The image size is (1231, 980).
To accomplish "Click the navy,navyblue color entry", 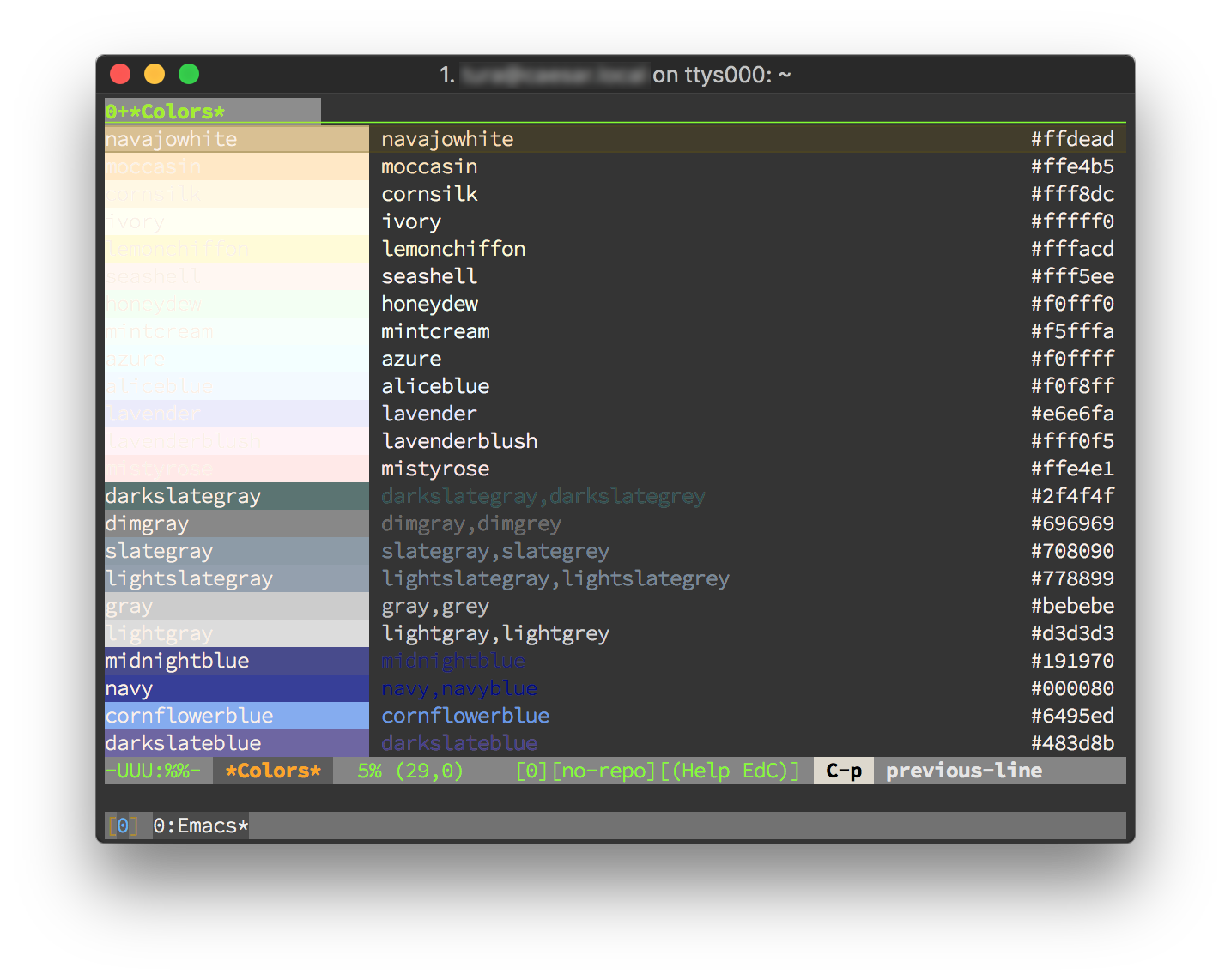I will tap(459, 687).
